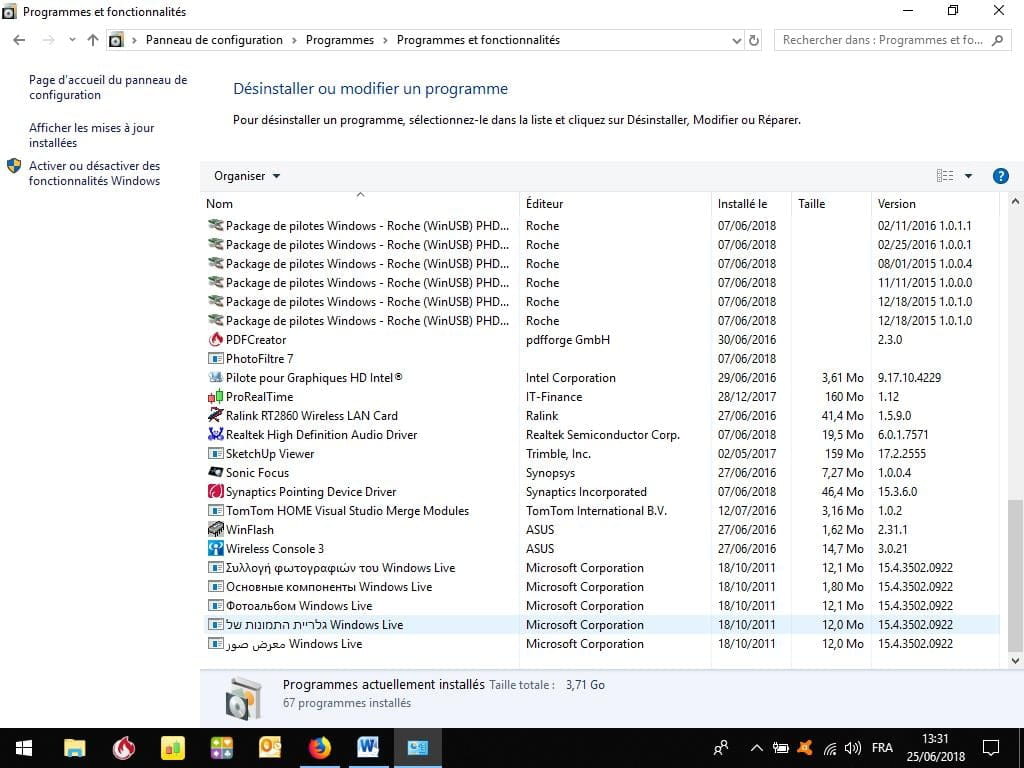
Task: Open Afficher les mises à jour installées
Action: point(91,135)
